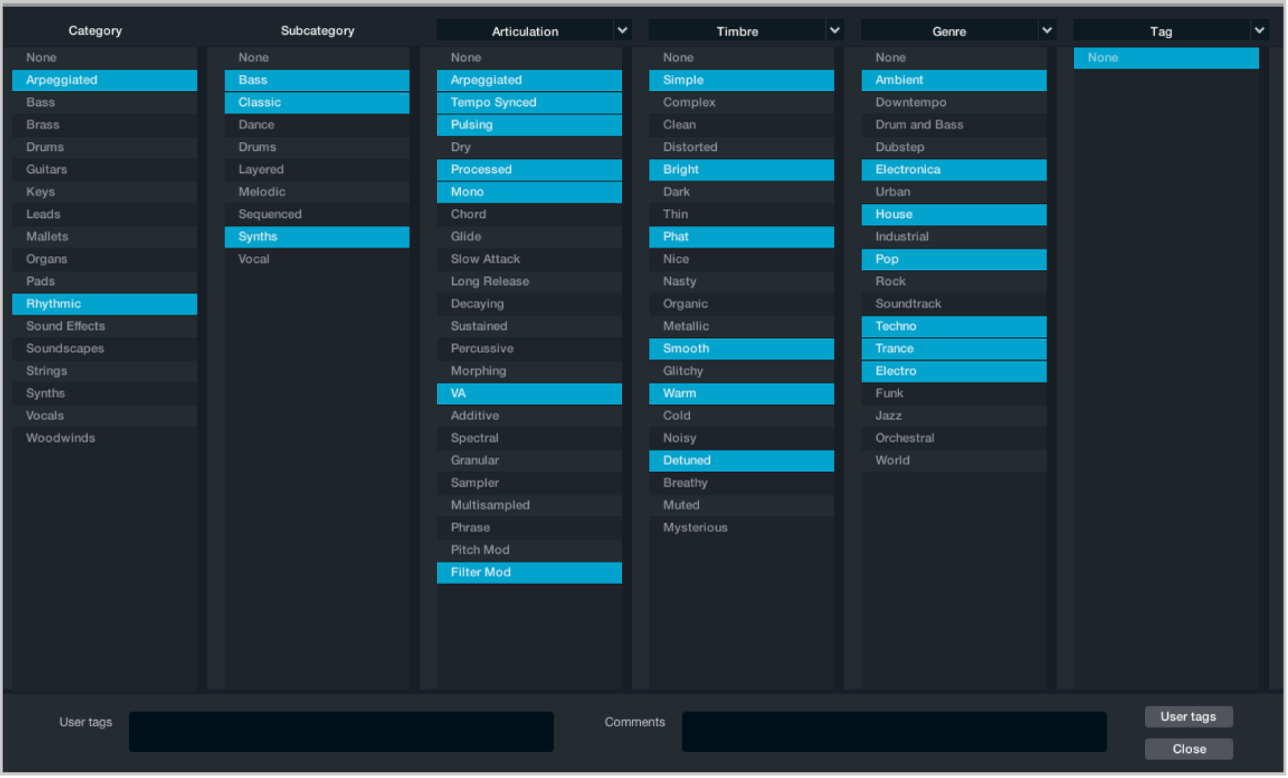Screen dimensions: 1288x778
Task: Deselect the Detuned timbre
Action: [740, 460]
